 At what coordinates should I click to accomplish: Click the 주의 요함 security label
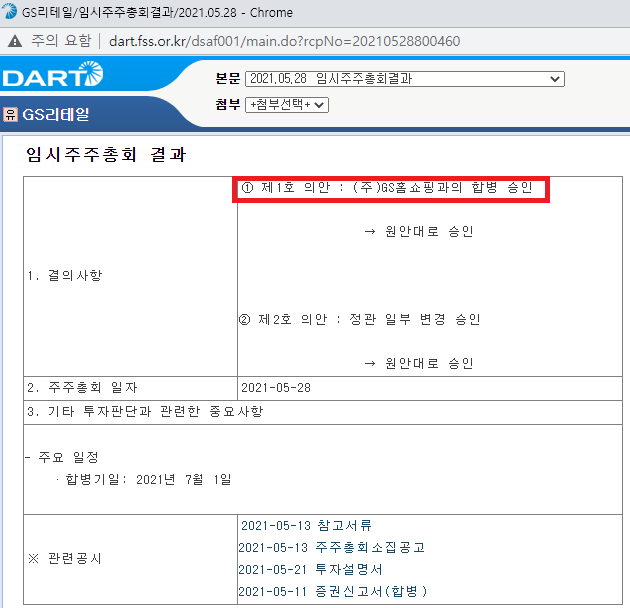click(x=61, y=41)
